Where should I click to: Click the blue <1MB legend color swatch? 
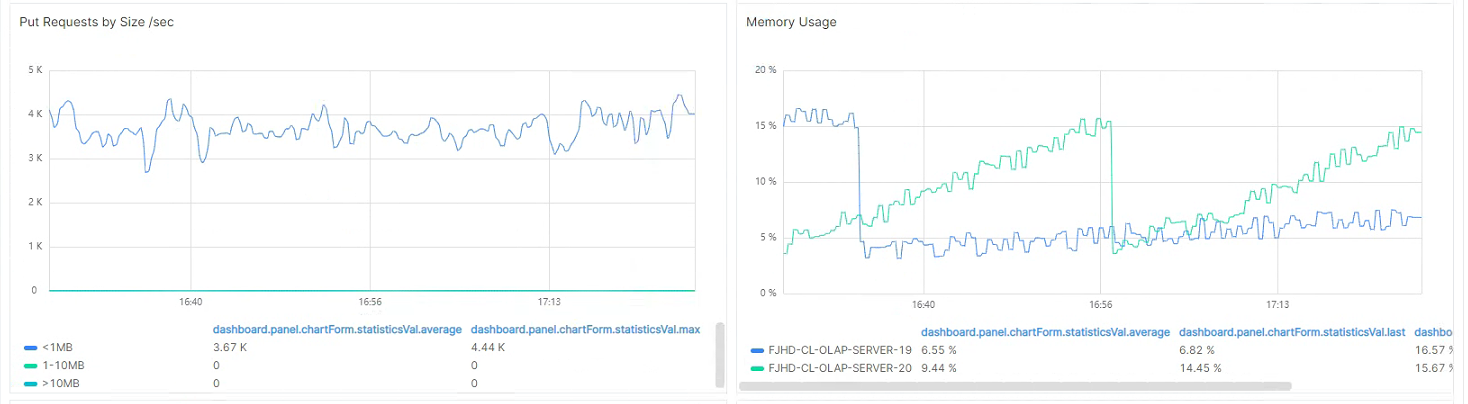(31, 348)
